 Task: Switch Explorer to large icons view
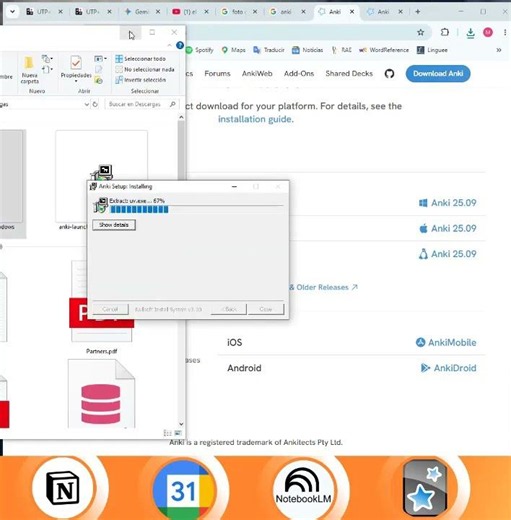[178, 433]
